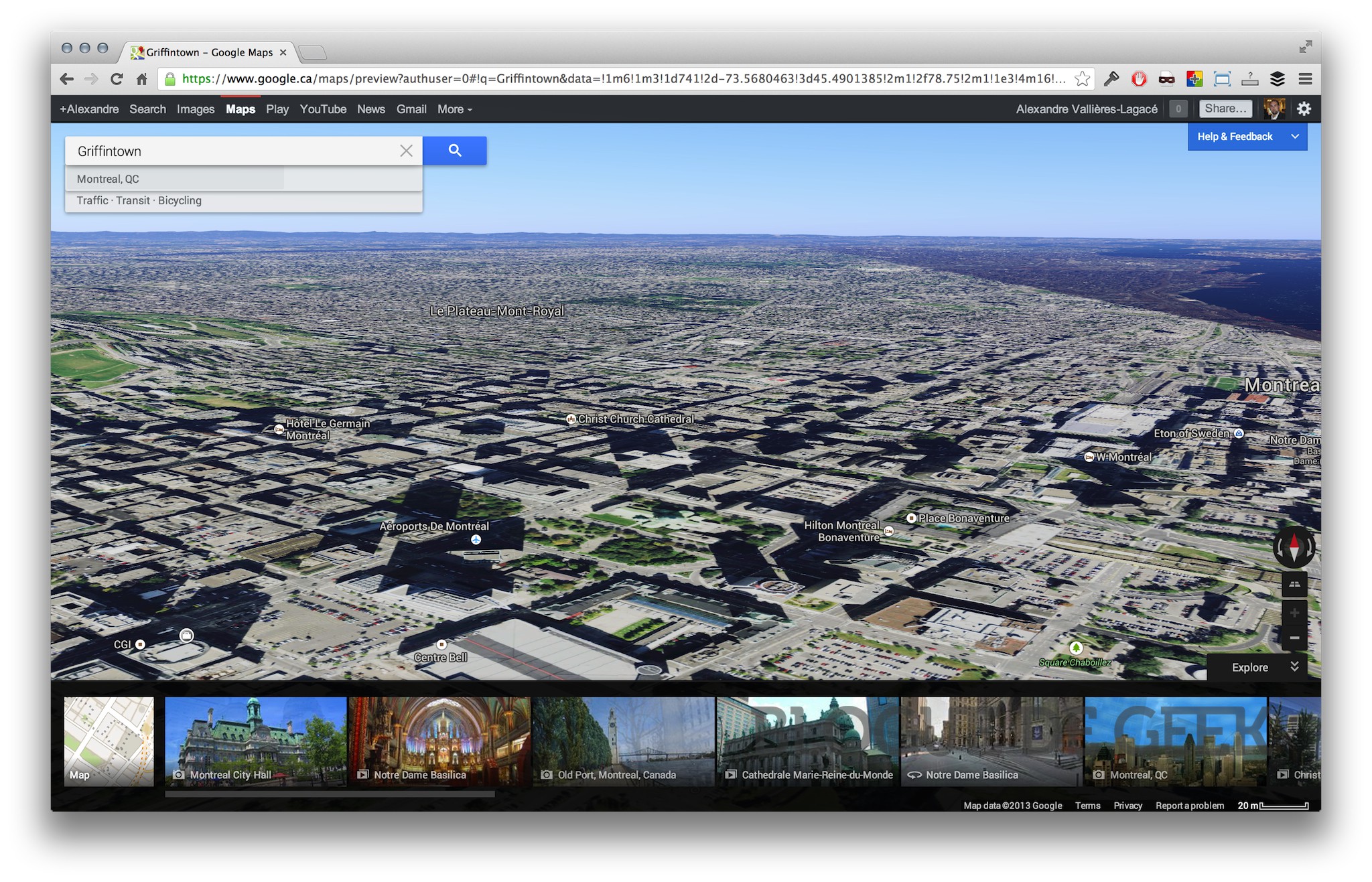The image size is (1372, 882).
Task: Open Cathedrale Marie-Reine-du-Monde thumbnail
Action: point(807,741)
